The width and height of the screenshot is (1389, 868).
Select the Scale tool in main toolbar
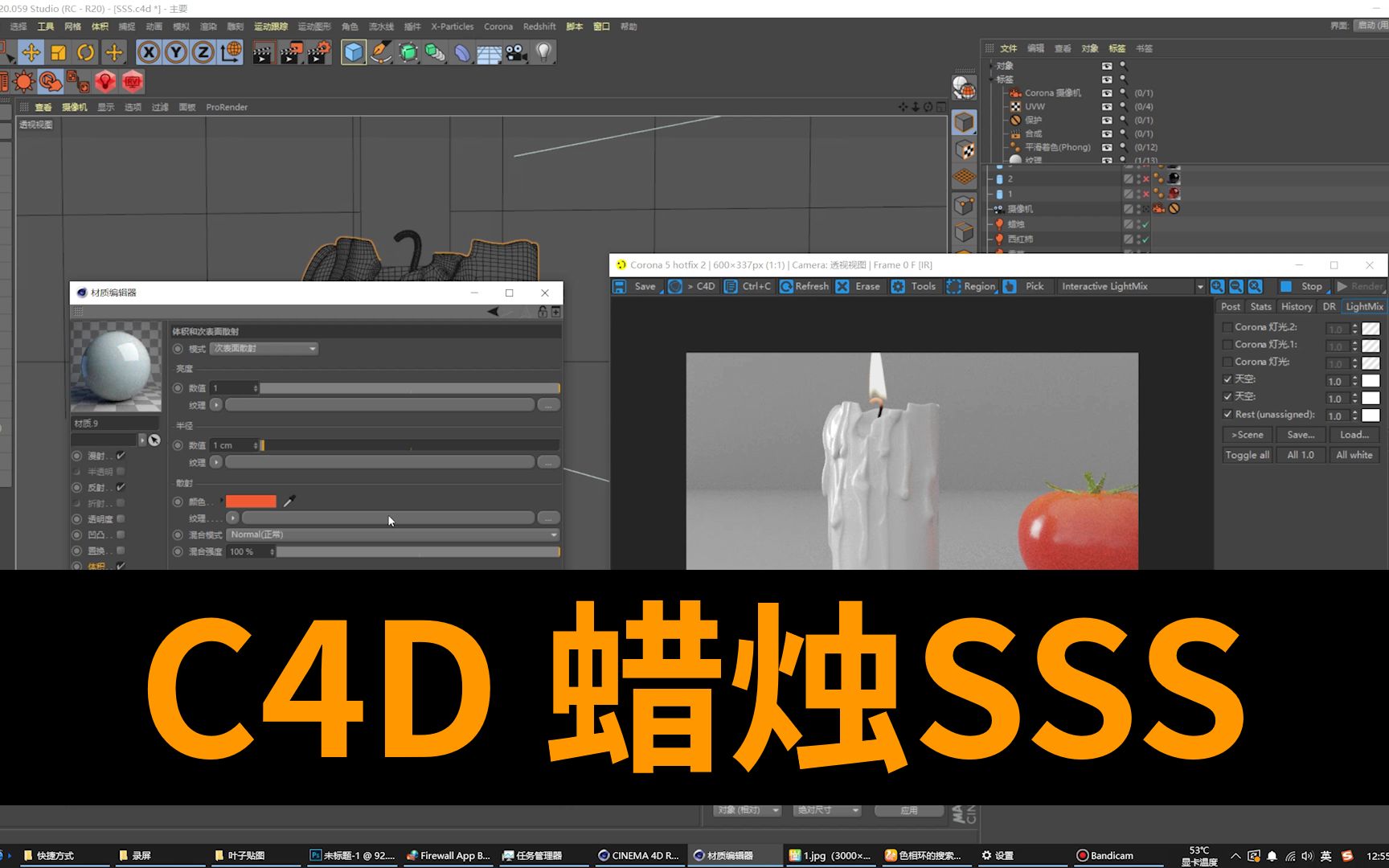pyautogui.click(x=59, y=53)
